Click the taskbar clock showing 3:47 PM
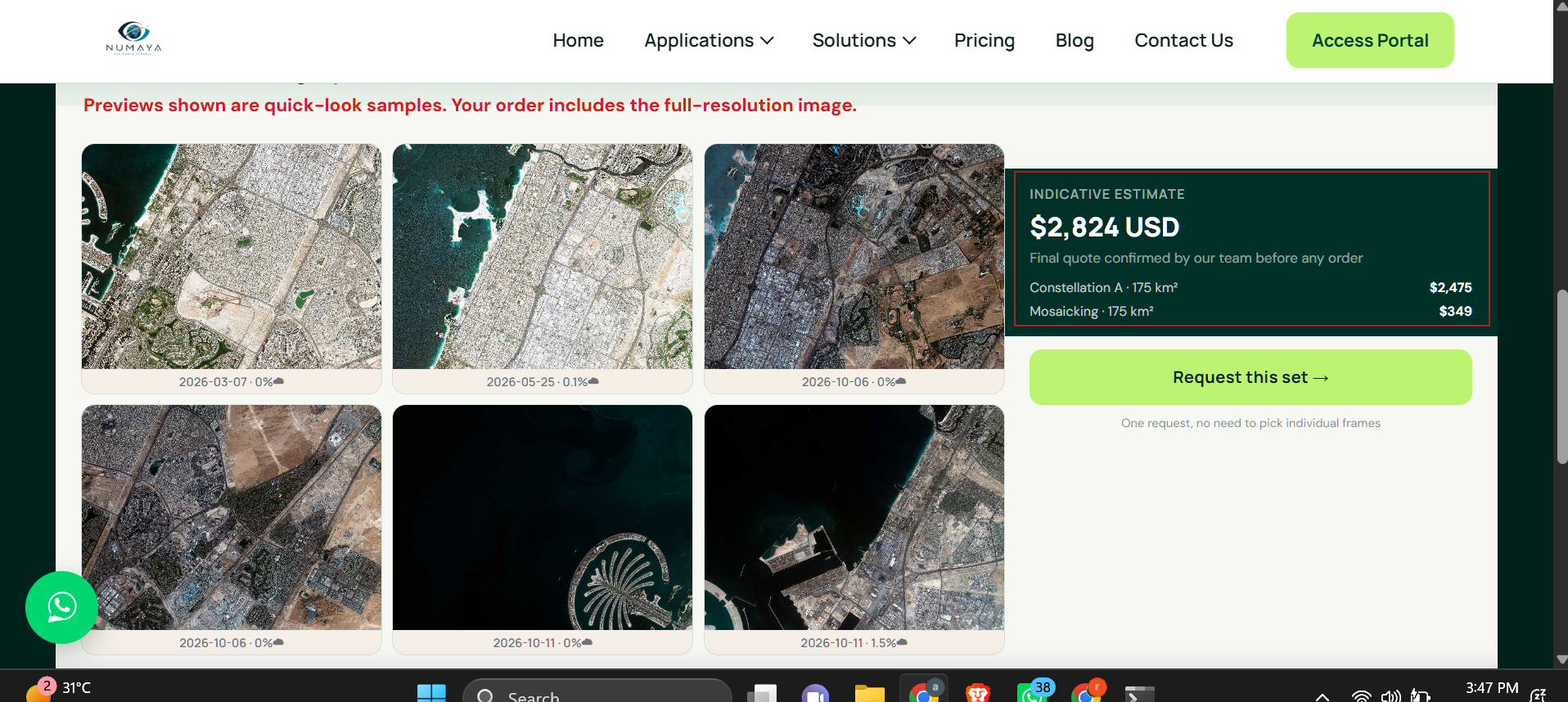The image size is (1568, 702). (x=1491, y=689)
